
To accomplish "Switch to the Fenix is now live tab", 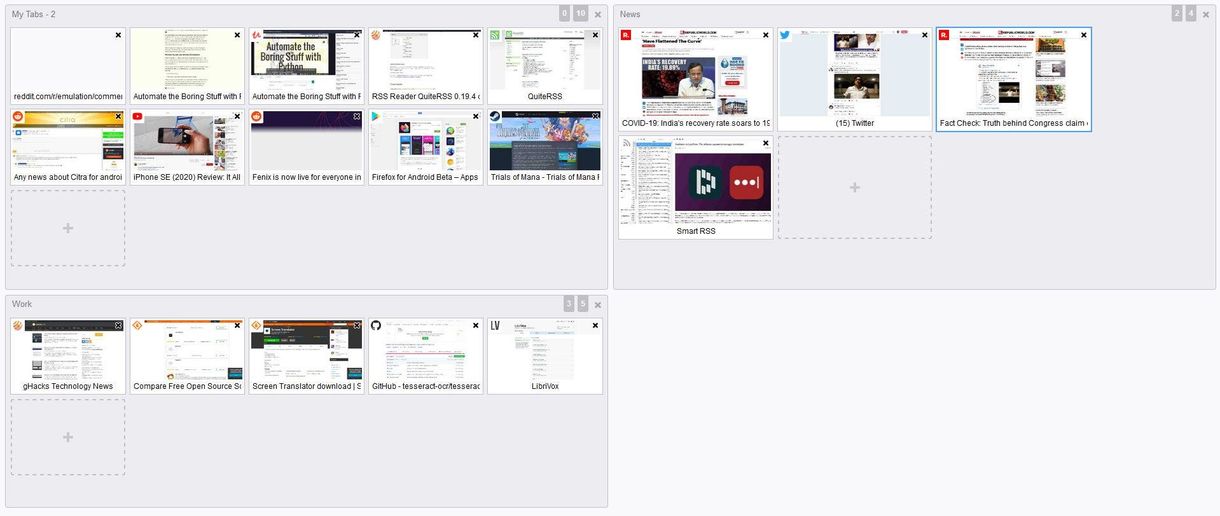I will [306, 148].
